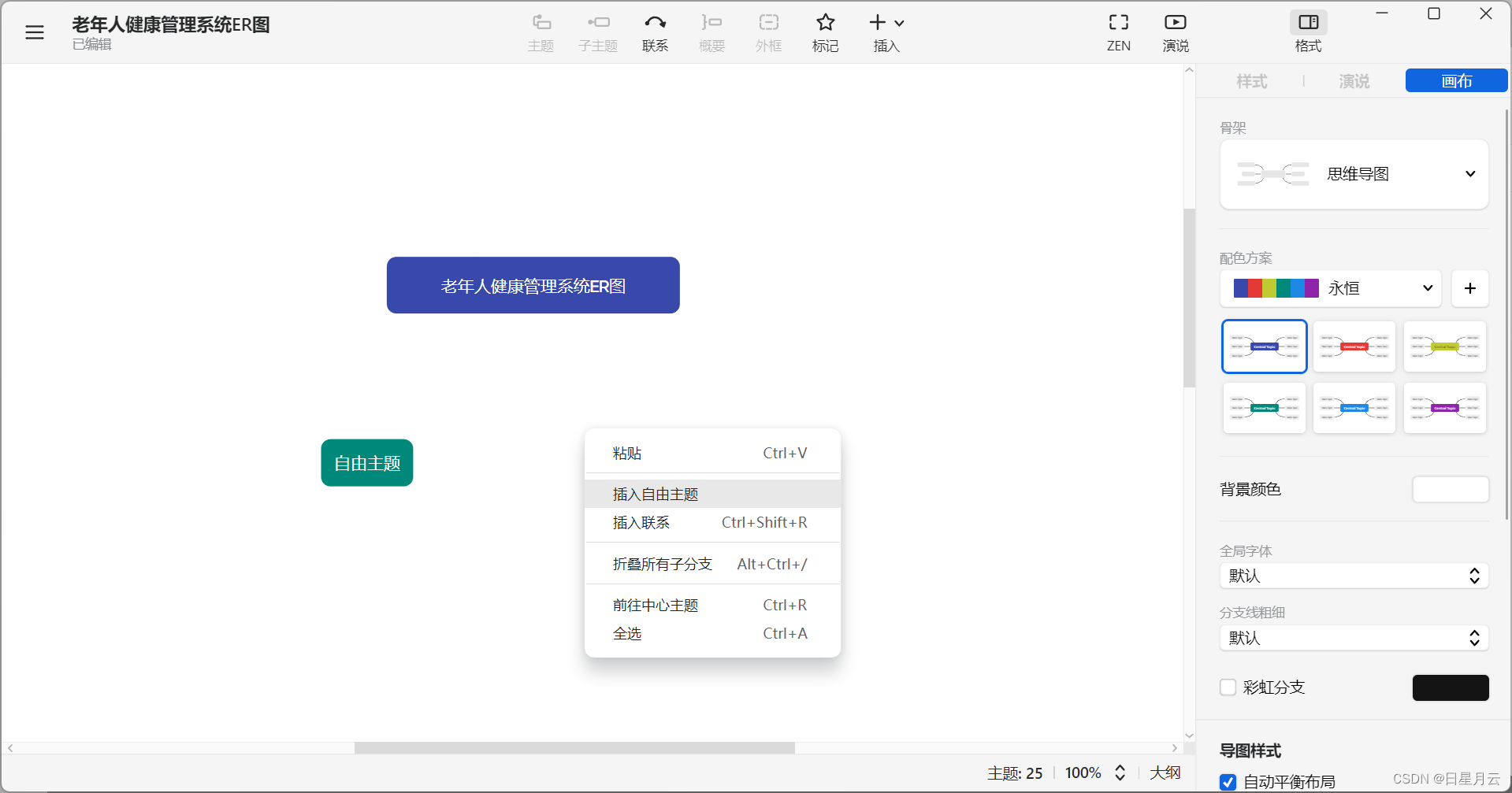Open the black branch color swatch

(x=1451, y=687)
